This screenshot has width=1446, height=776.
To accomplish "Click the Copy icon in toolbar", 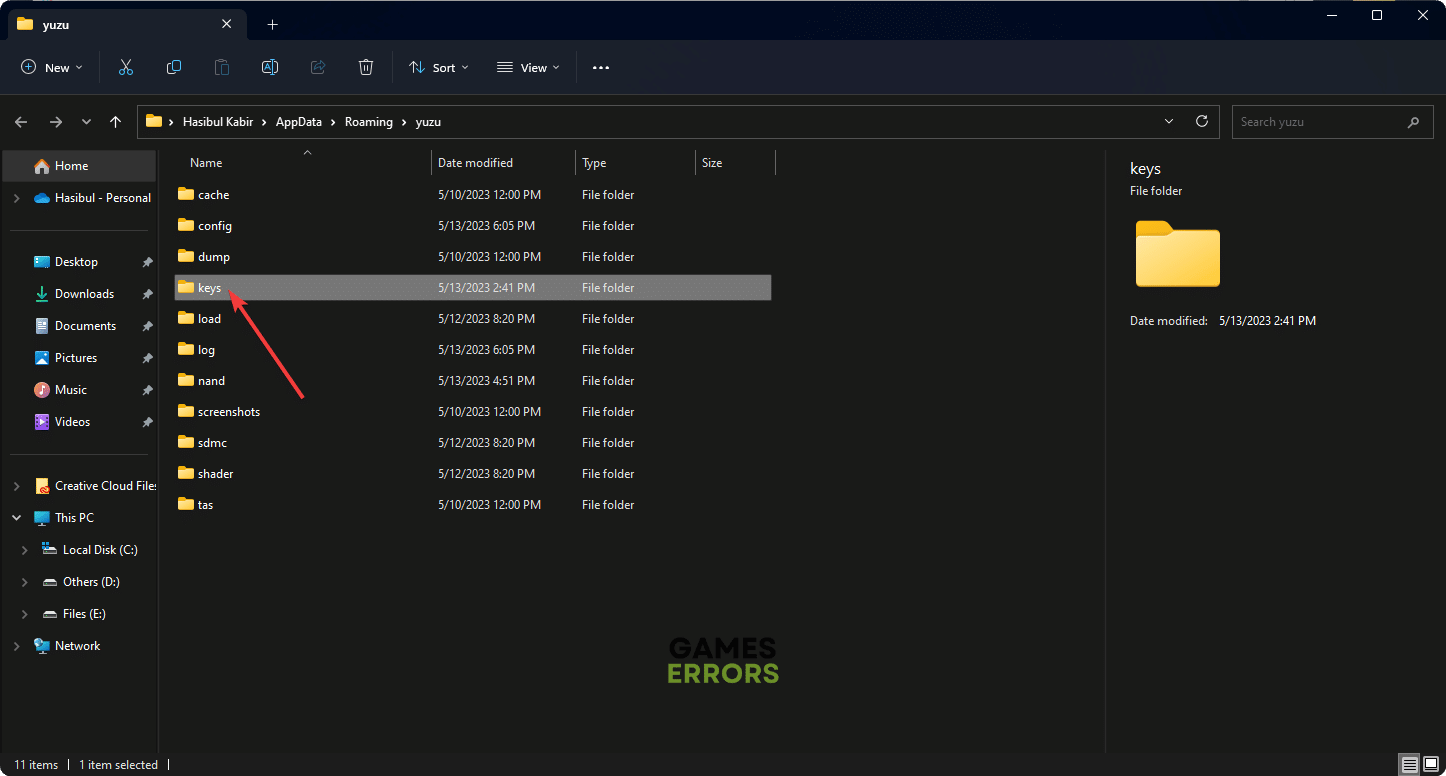I will click(174, 67).
